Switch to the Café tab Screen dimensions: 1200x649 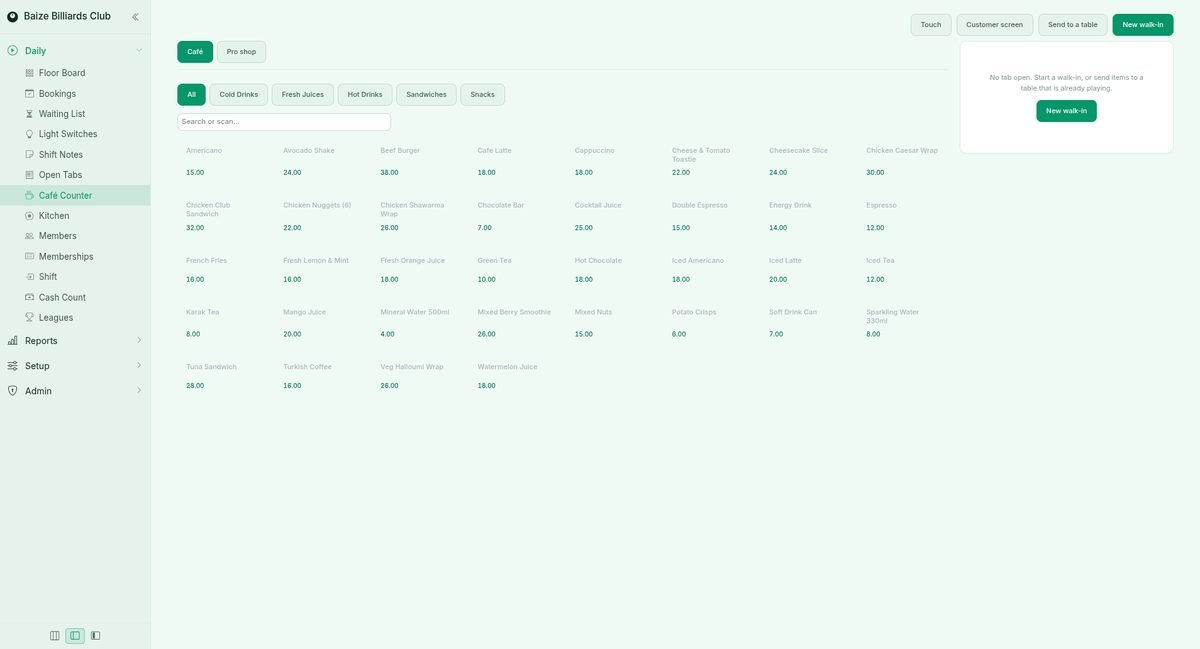tap(195, 52)
